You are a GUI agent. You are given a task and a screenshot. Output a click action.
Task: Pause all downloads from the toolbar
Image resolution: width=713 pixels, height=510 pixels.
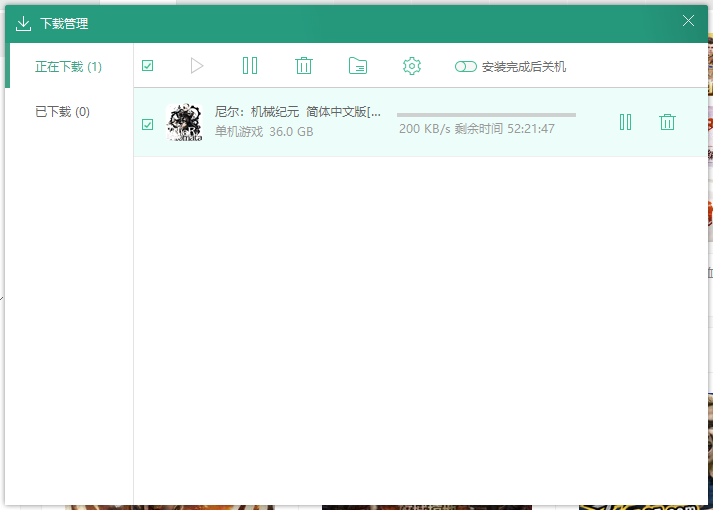coord(250,66)
